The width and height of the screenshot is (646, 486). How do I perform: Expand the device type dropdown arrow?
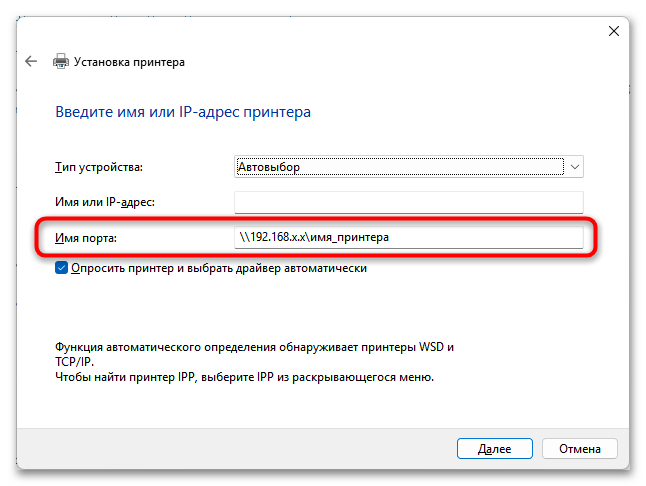click(x=575, y=167)
